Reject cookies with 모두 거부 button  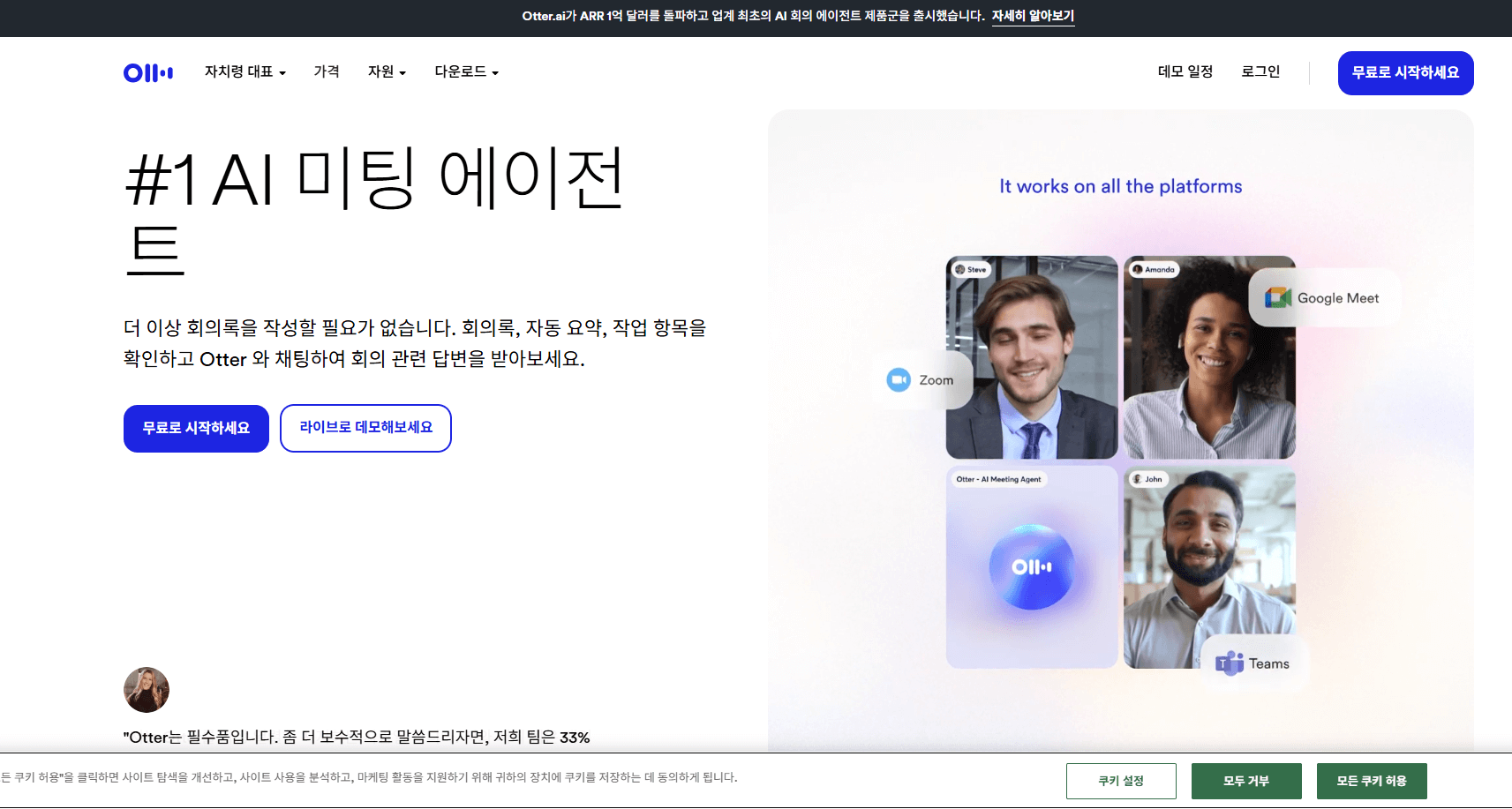point(1246,780)
